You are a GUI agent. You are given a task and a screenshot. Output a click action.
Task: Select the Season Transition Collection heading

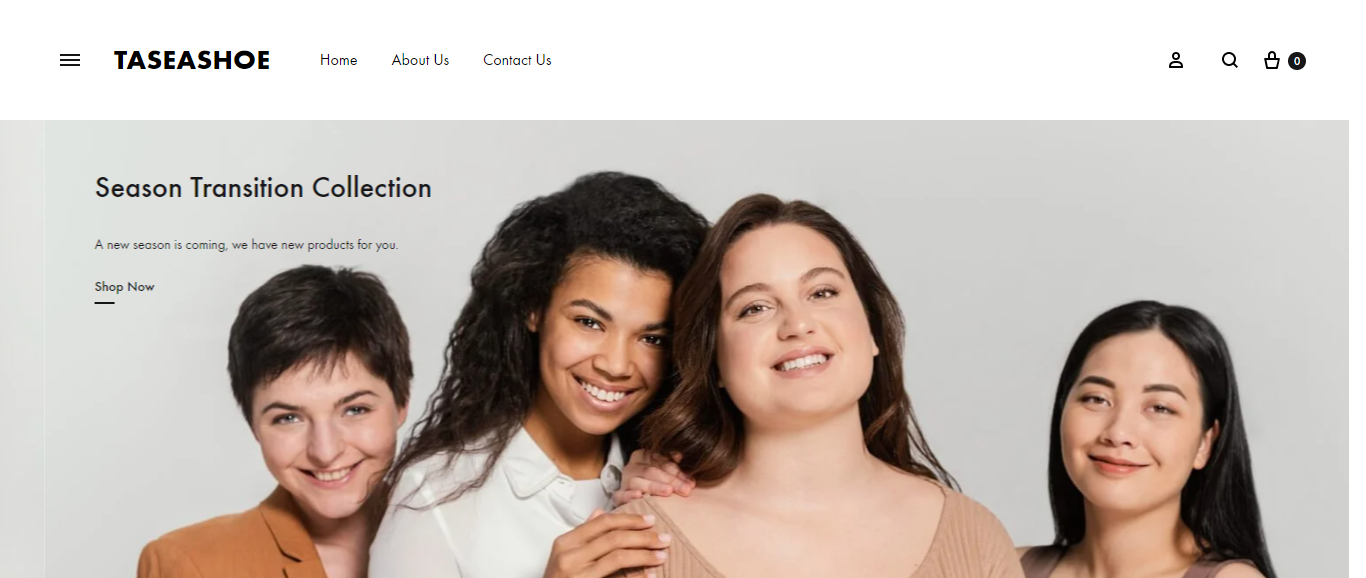click(263, 188)
